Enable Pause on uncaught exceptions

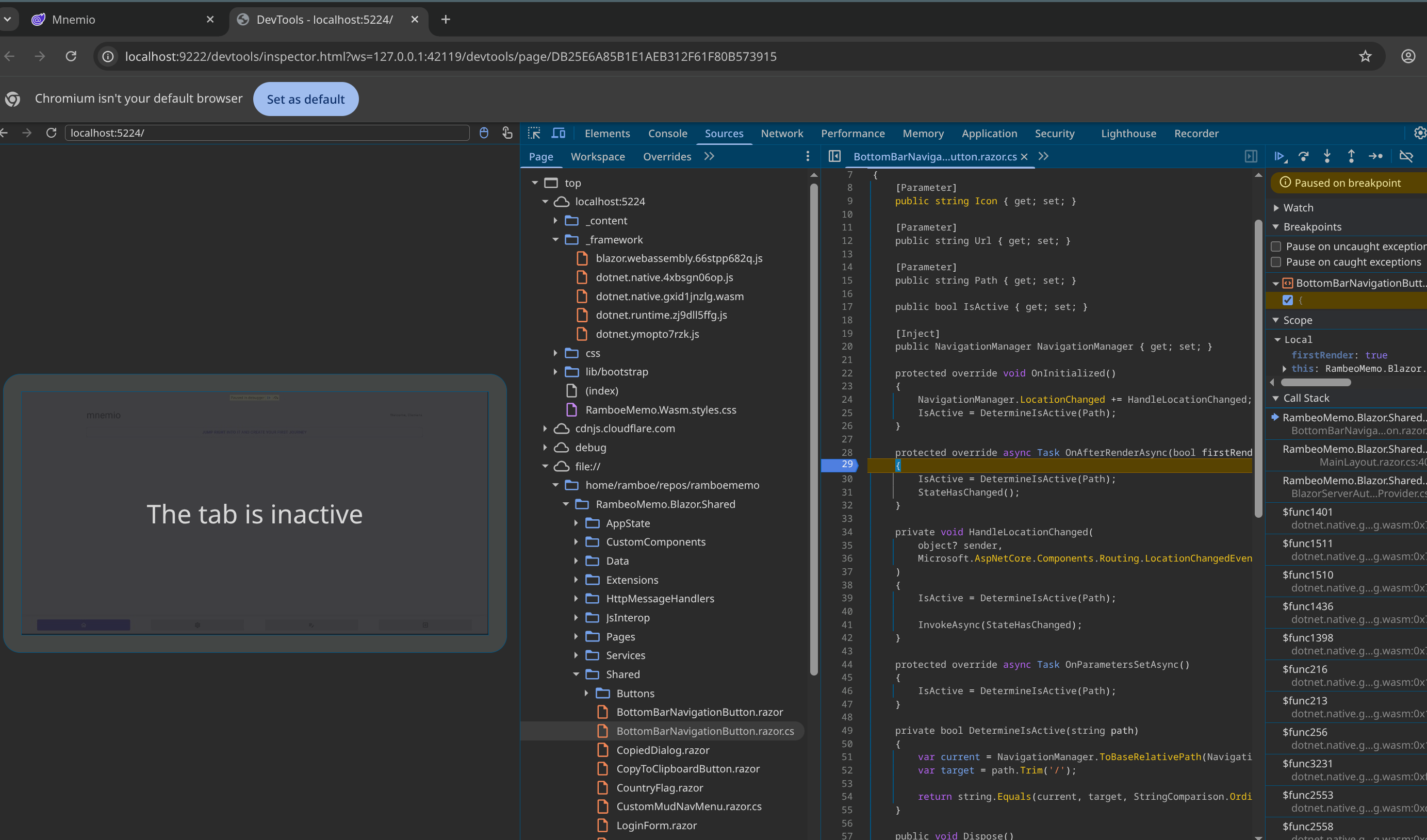click(1276, 246)
